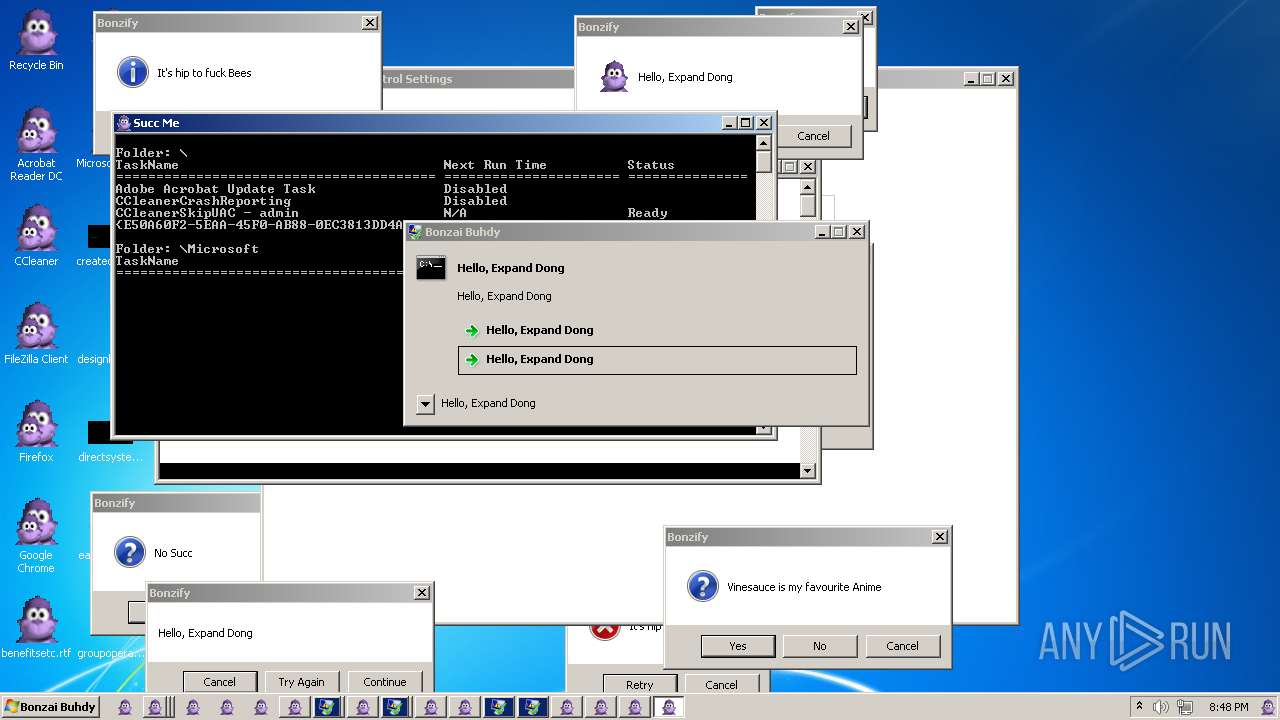Click Cancel left of Try Again
This screenshot has width=1280, height=720.
point(220,682)
